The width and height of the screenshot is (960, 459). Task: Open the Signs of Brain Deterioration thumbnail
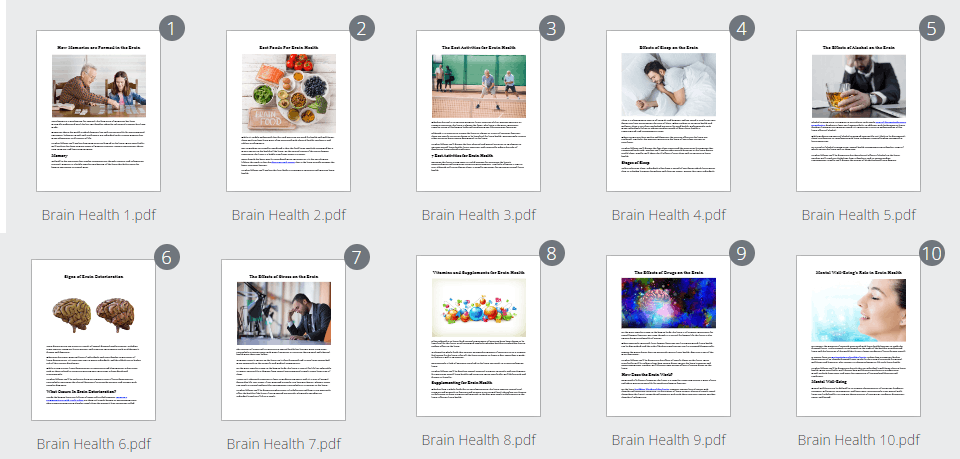click(94, 340)
